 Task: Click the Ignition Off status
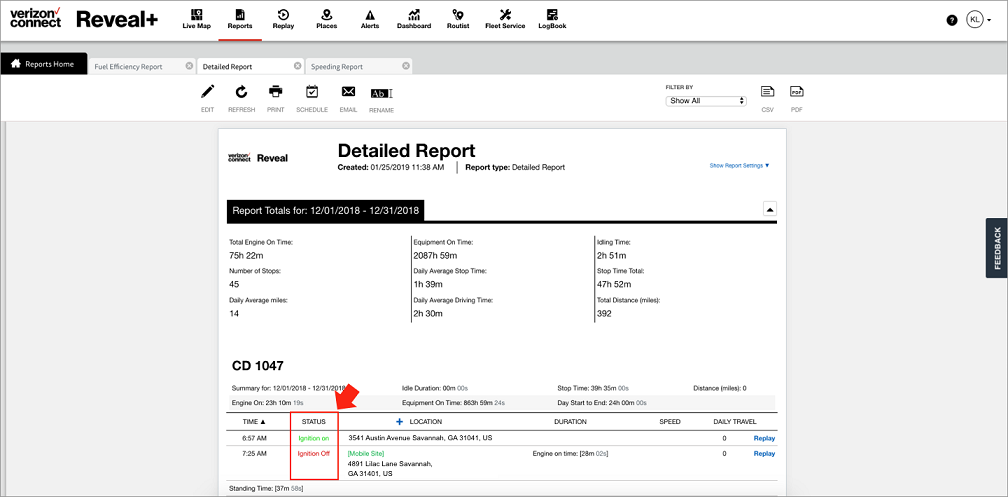314,453
